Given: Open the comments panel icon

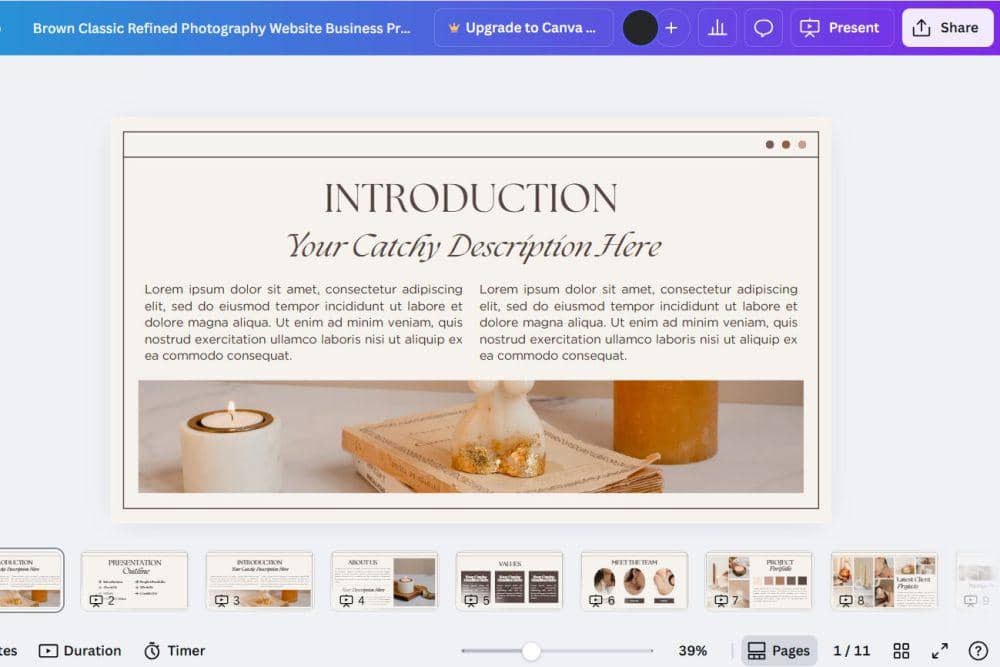Looking at the screenshot, I should [x=763, y=27].
